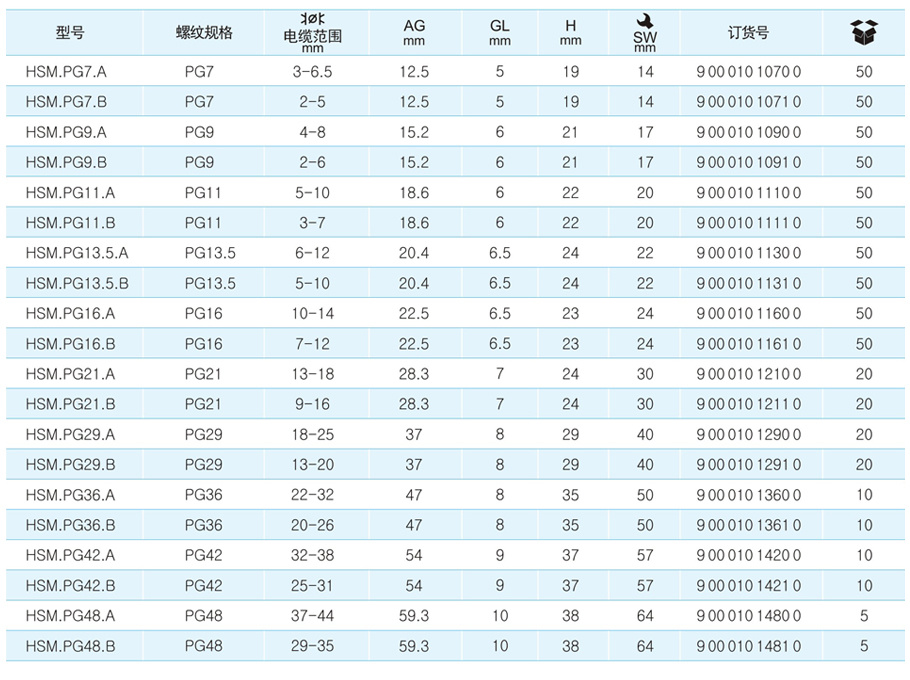Click cable range 29-35 cell
The height and width of the screenshot is (680, 910).
tap(312, 646)
